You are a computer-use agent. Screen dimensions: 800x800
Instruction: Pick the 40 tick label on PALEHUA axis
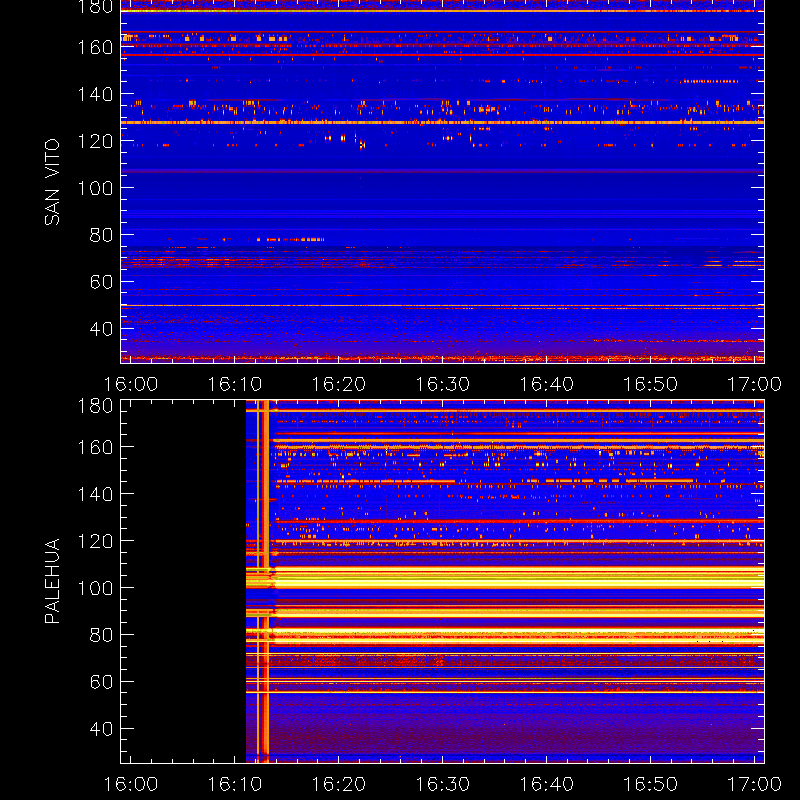tap(102, 729)
